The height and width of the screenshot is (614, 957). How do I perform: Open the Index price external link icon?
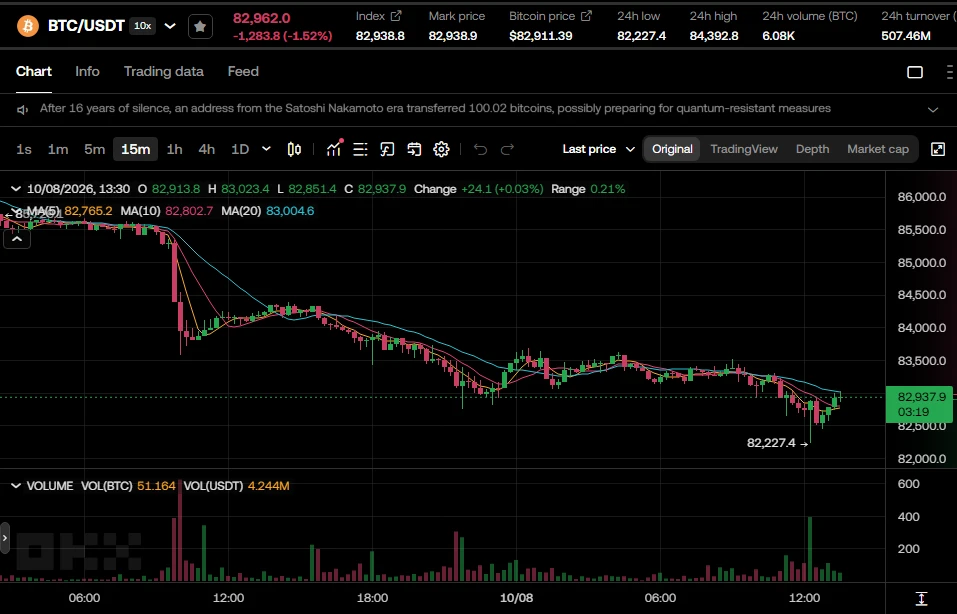click(x=396, y=16)
